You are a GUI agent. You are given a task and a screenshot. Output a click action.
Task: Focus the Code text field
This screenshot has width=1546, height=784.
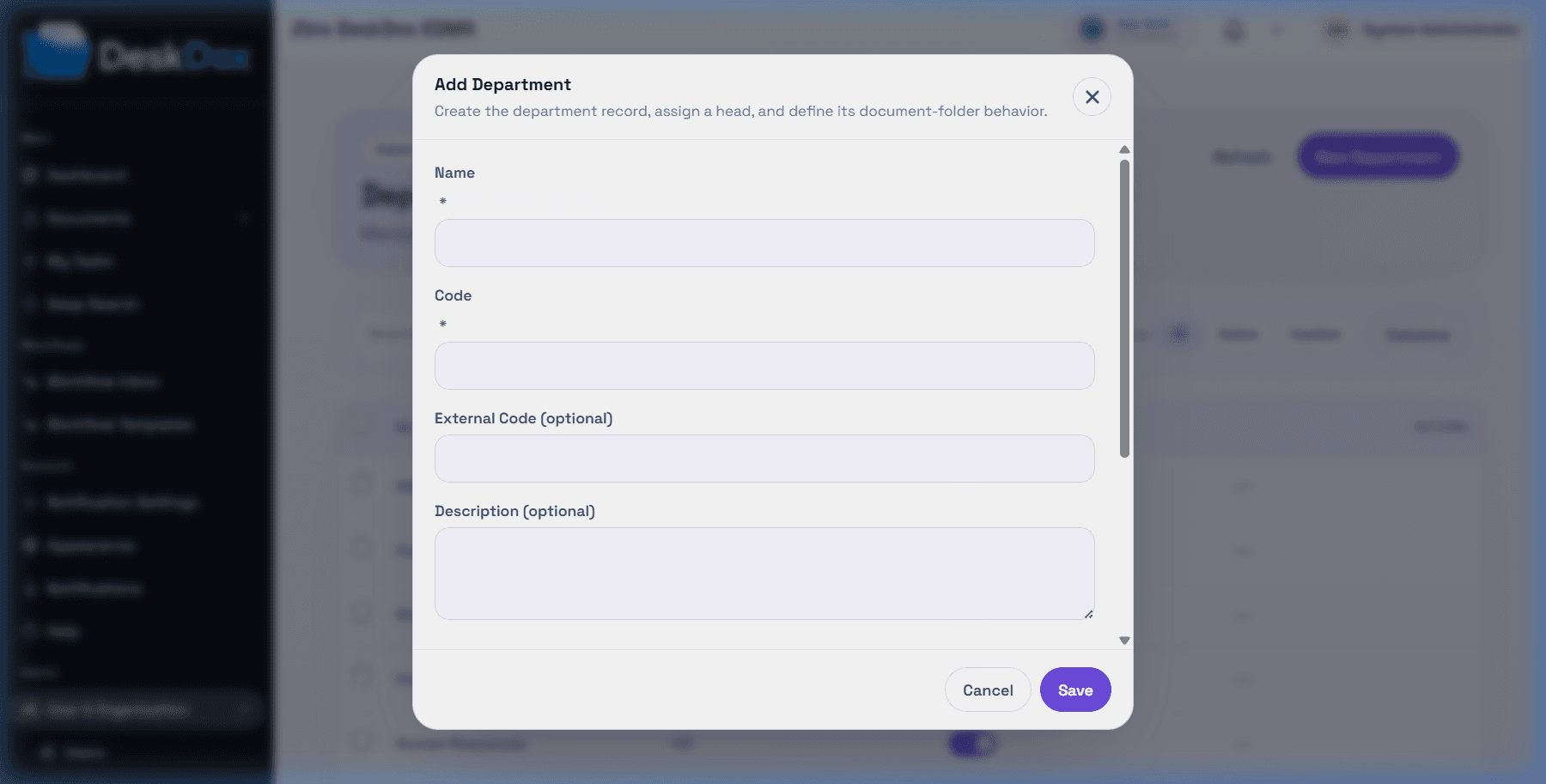(x=764, y=366)
